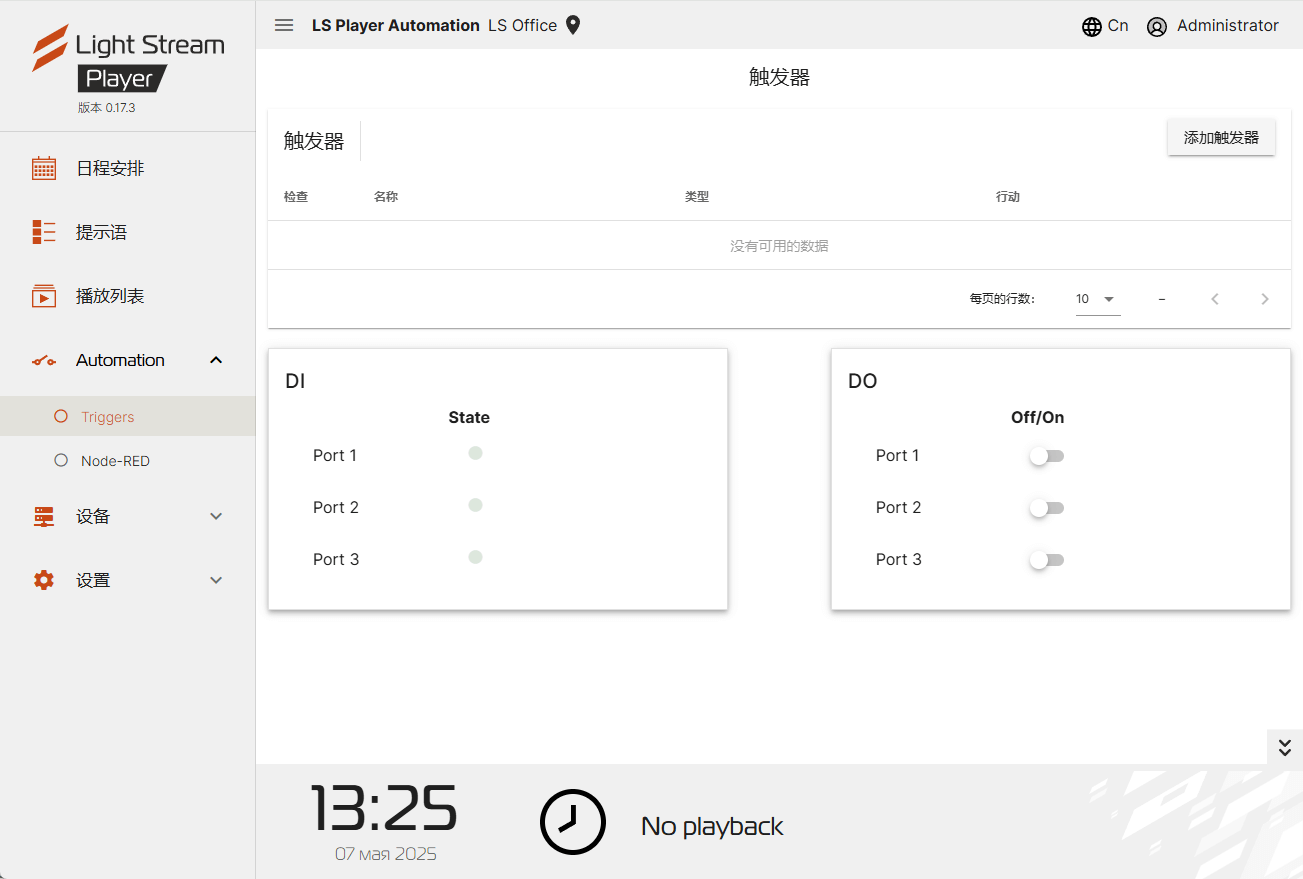The height and width of the screenshot is (879, 1303).
Task: Click the State header in DI card
Action: click(469, 417)
